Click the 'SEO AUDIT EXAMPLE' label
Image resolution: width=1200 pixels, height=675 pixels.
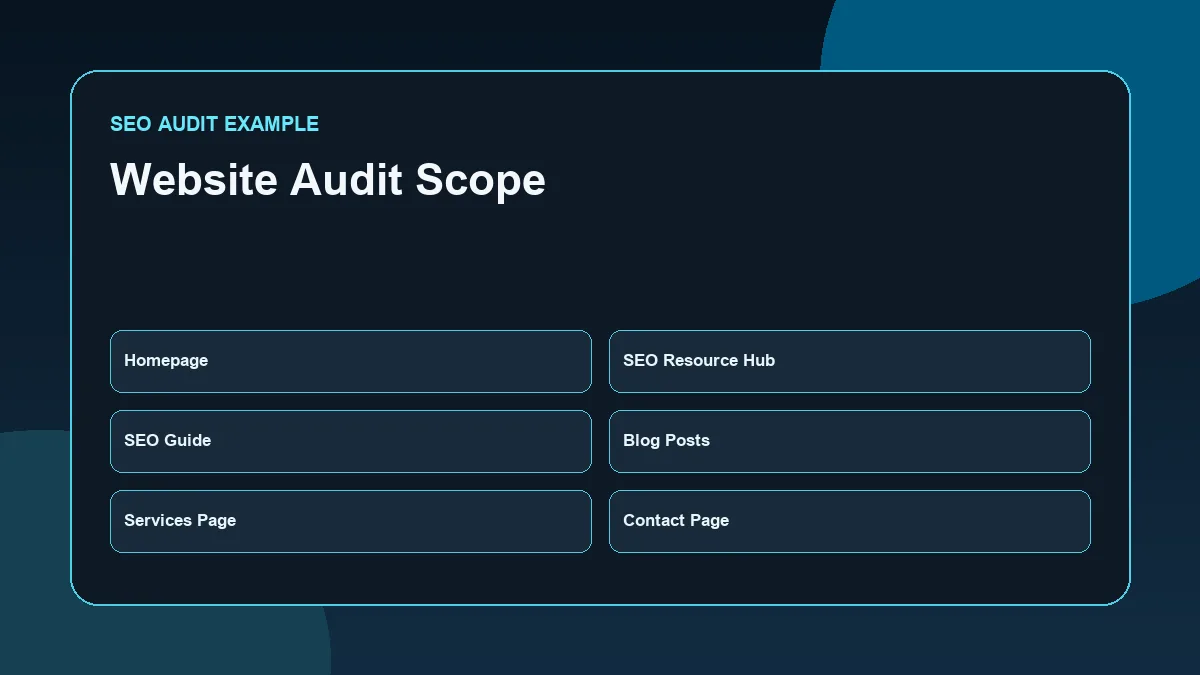click(x=215, y=124)
